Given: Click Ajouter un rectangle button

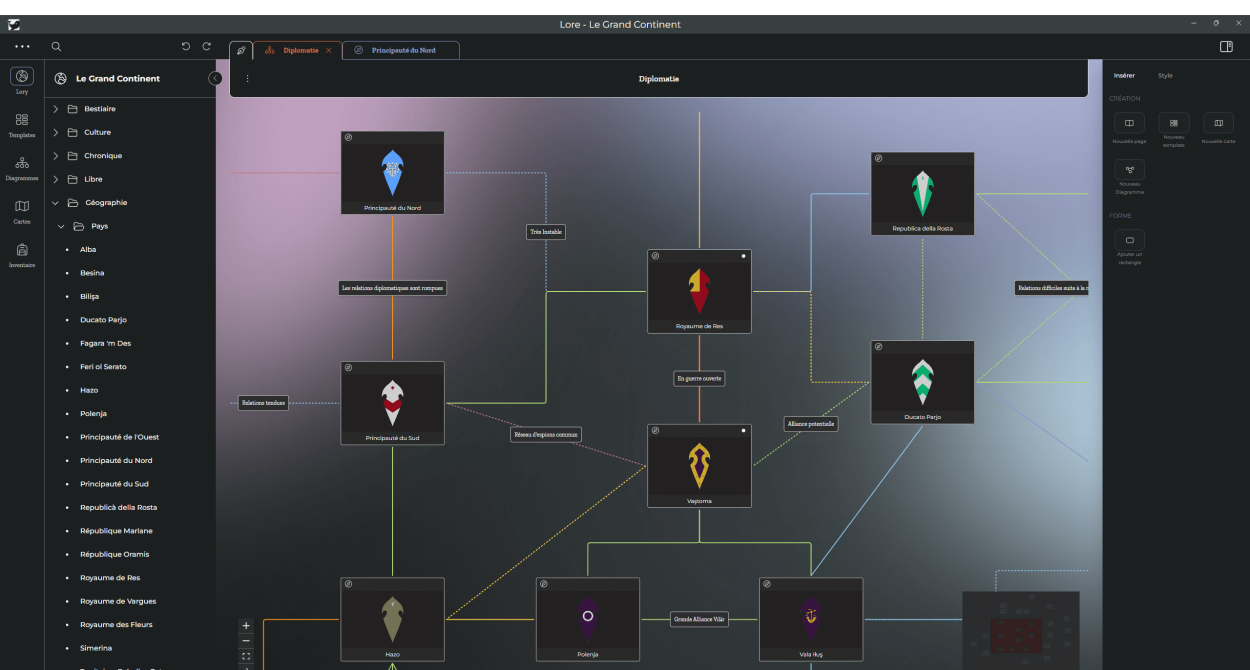Looking at the screenshot, I should (1129, 241).
